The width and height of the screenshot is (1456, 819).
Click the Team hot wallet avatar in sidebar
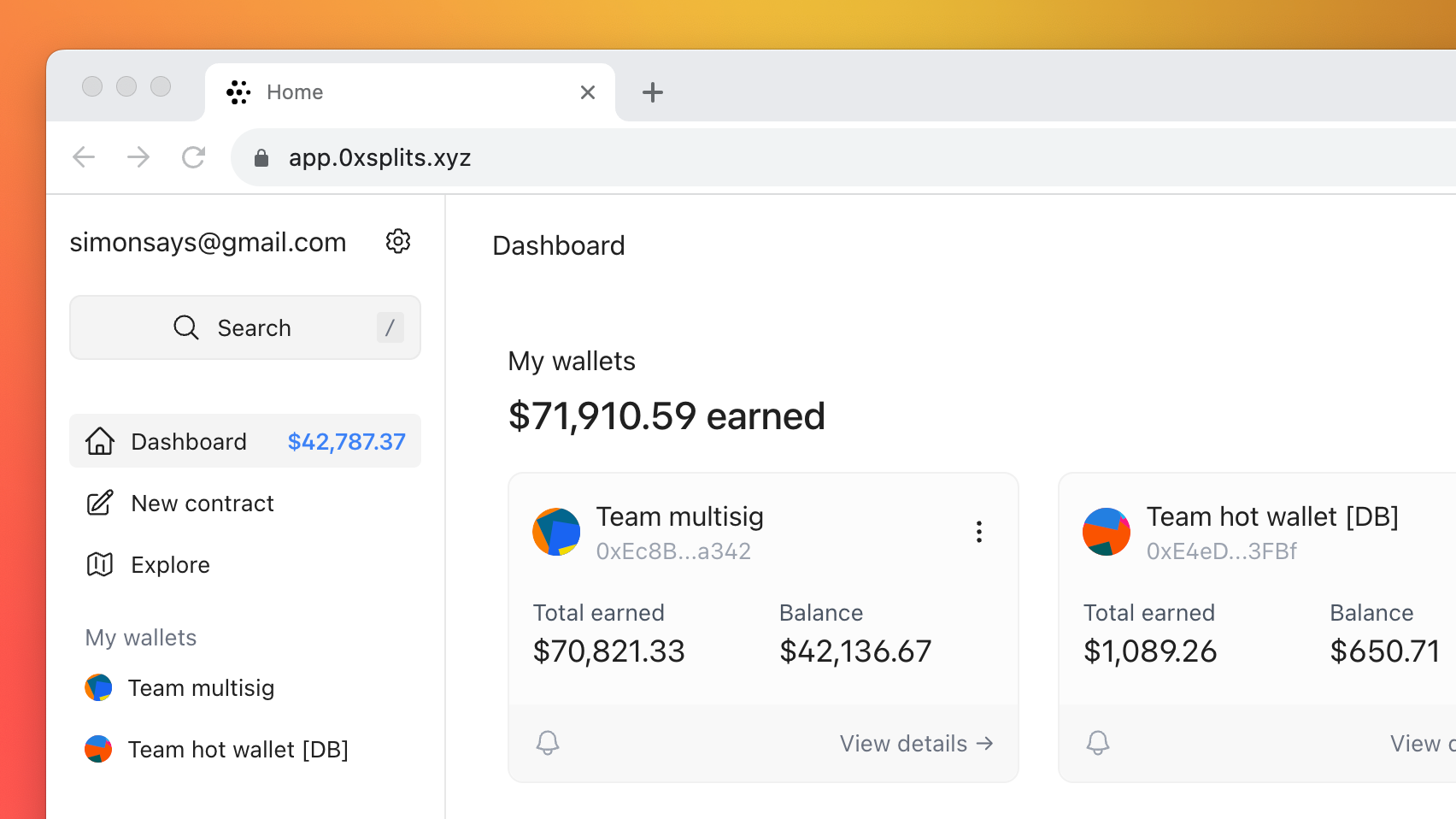pos(98,749)
